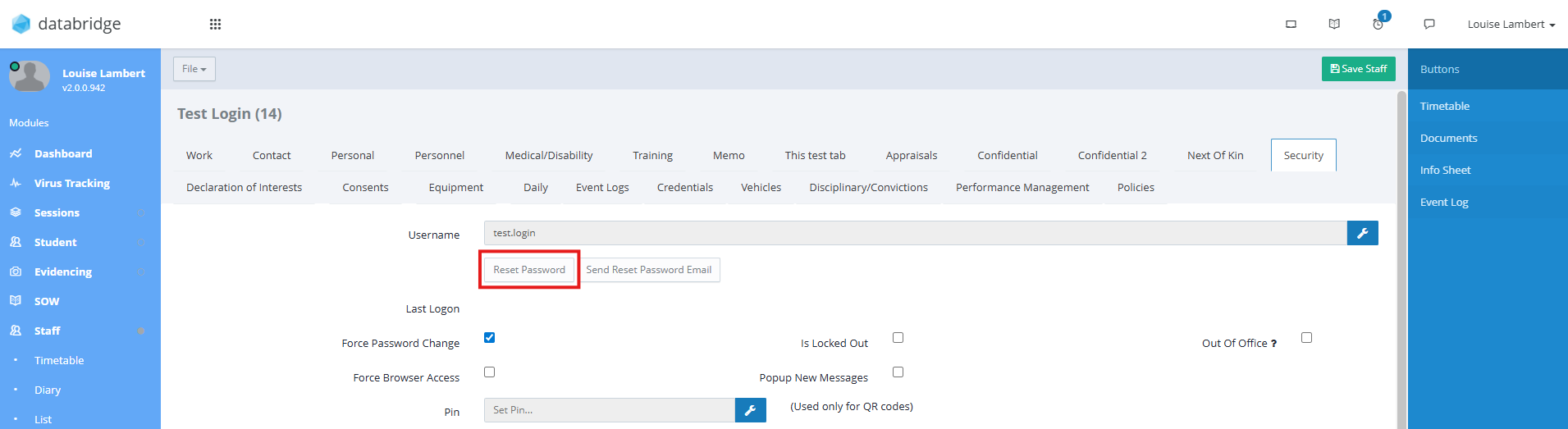Click the wrench icon beside Username field
This screenshot has width=1568, height=429.
point(1363,233)
